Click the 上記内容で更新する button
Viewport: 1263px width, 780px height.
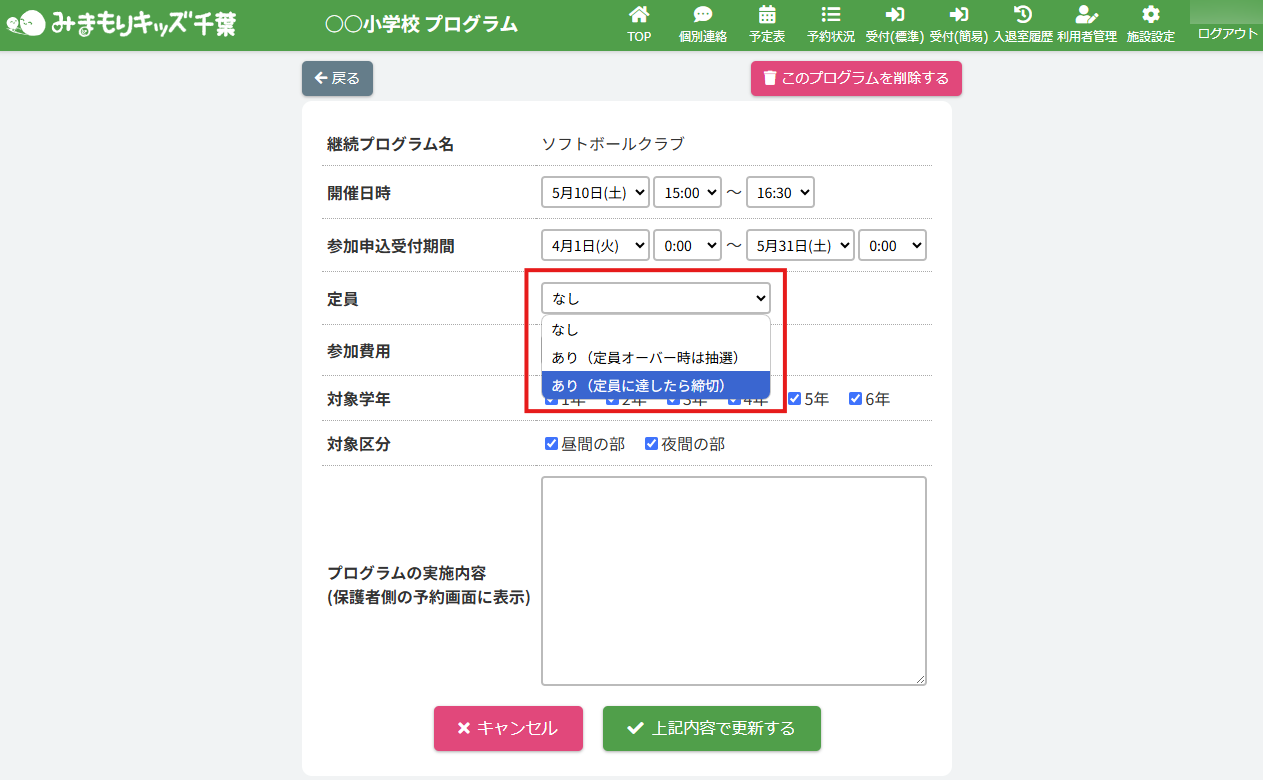point(711,728)
